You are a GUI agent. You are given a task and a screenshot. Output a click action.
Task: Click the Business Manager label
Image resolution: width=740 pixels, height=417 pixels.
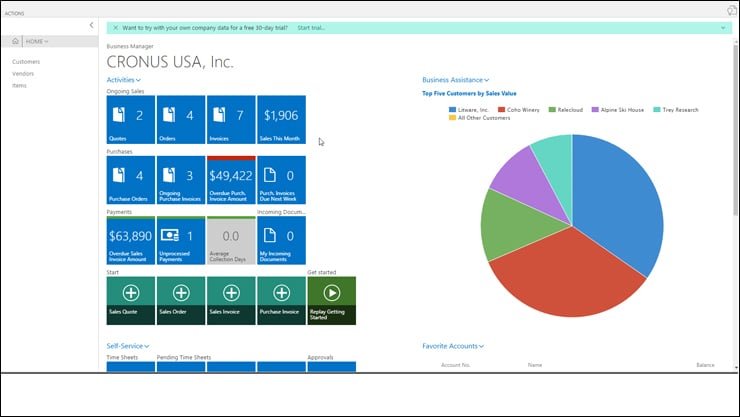click(130, 46)
